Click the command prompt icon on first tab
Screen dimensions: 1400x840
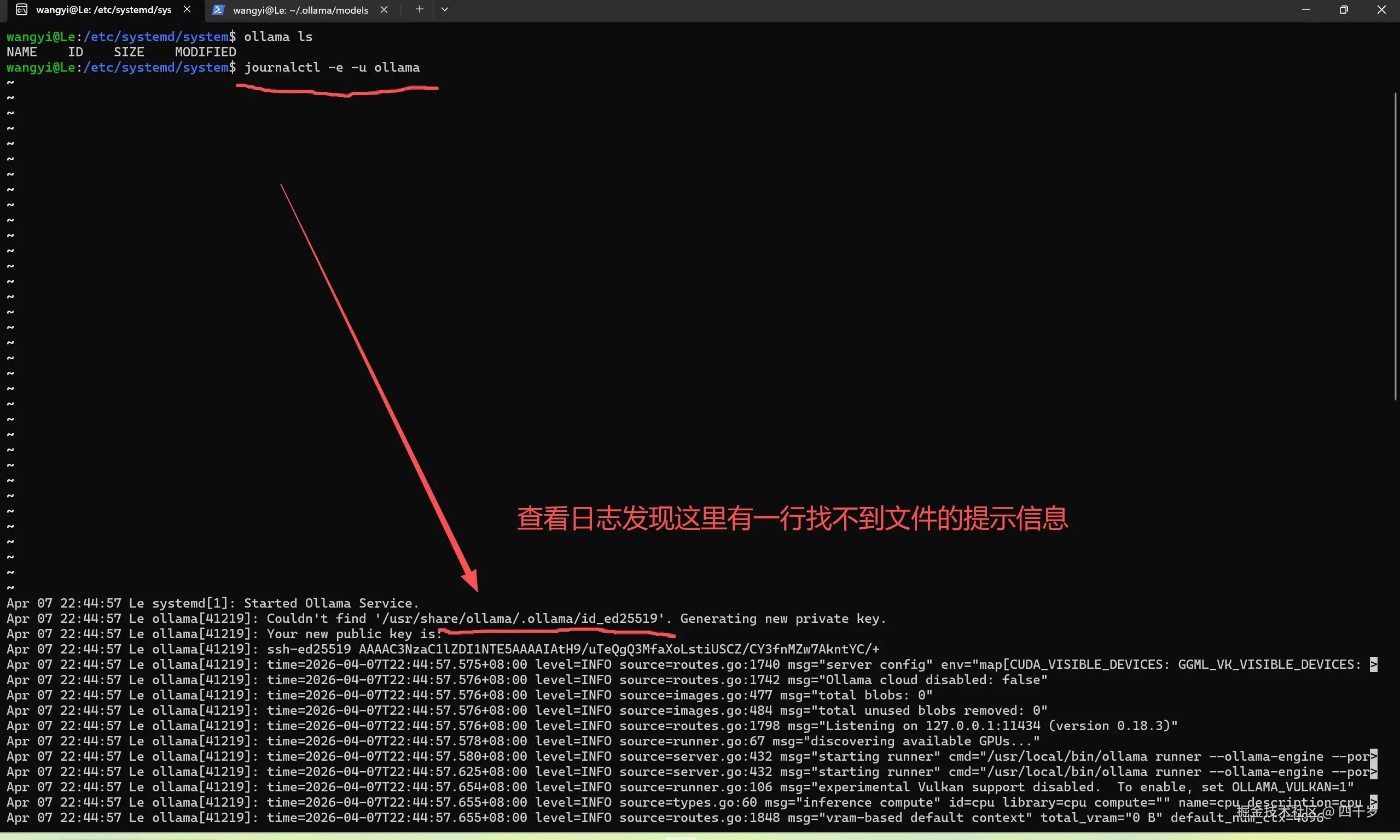pyautogui.click(x=21, y=10)
